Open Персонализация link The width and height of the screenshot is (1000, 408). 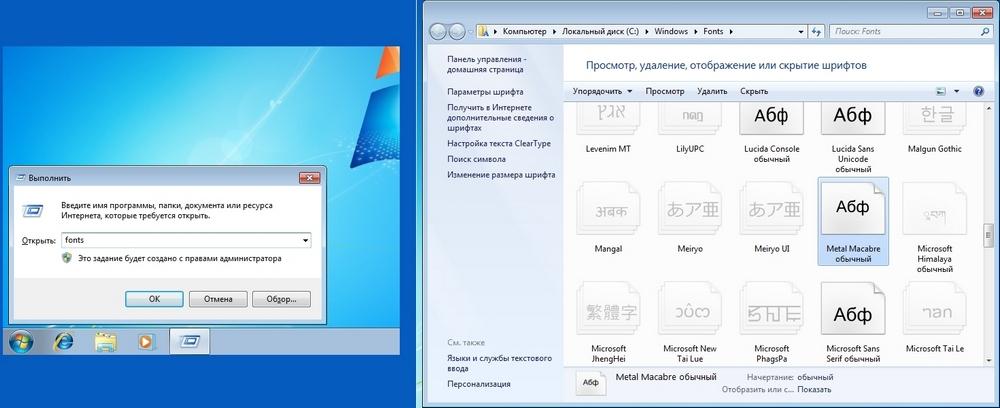478,384
